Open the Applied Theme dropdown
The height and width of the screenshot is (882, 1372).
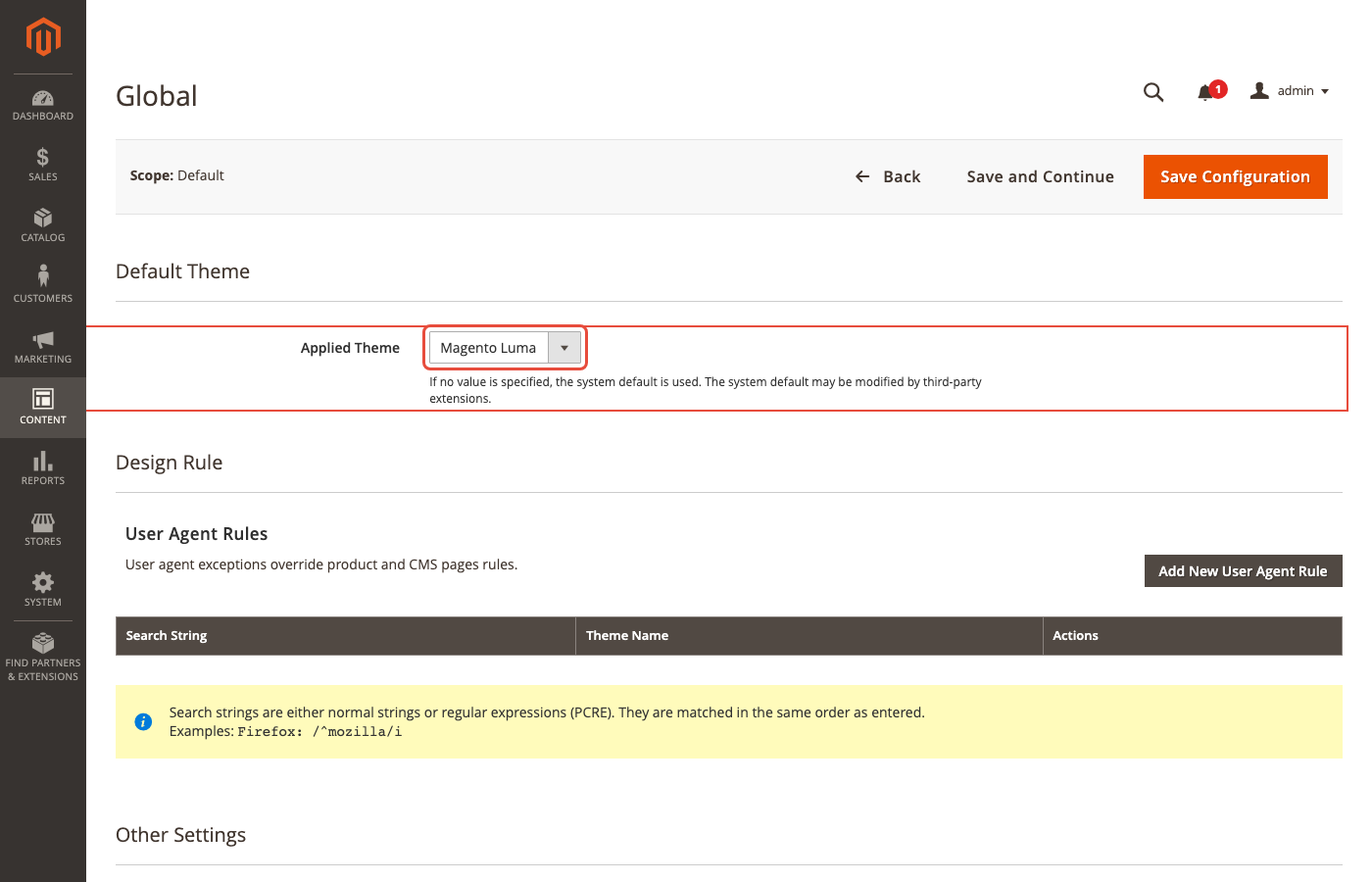tap(564, 347)
